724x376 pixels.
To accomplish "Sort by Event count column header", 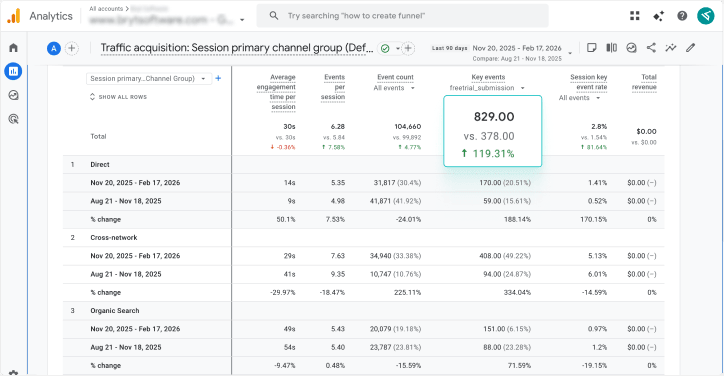I will click(395, 77).
